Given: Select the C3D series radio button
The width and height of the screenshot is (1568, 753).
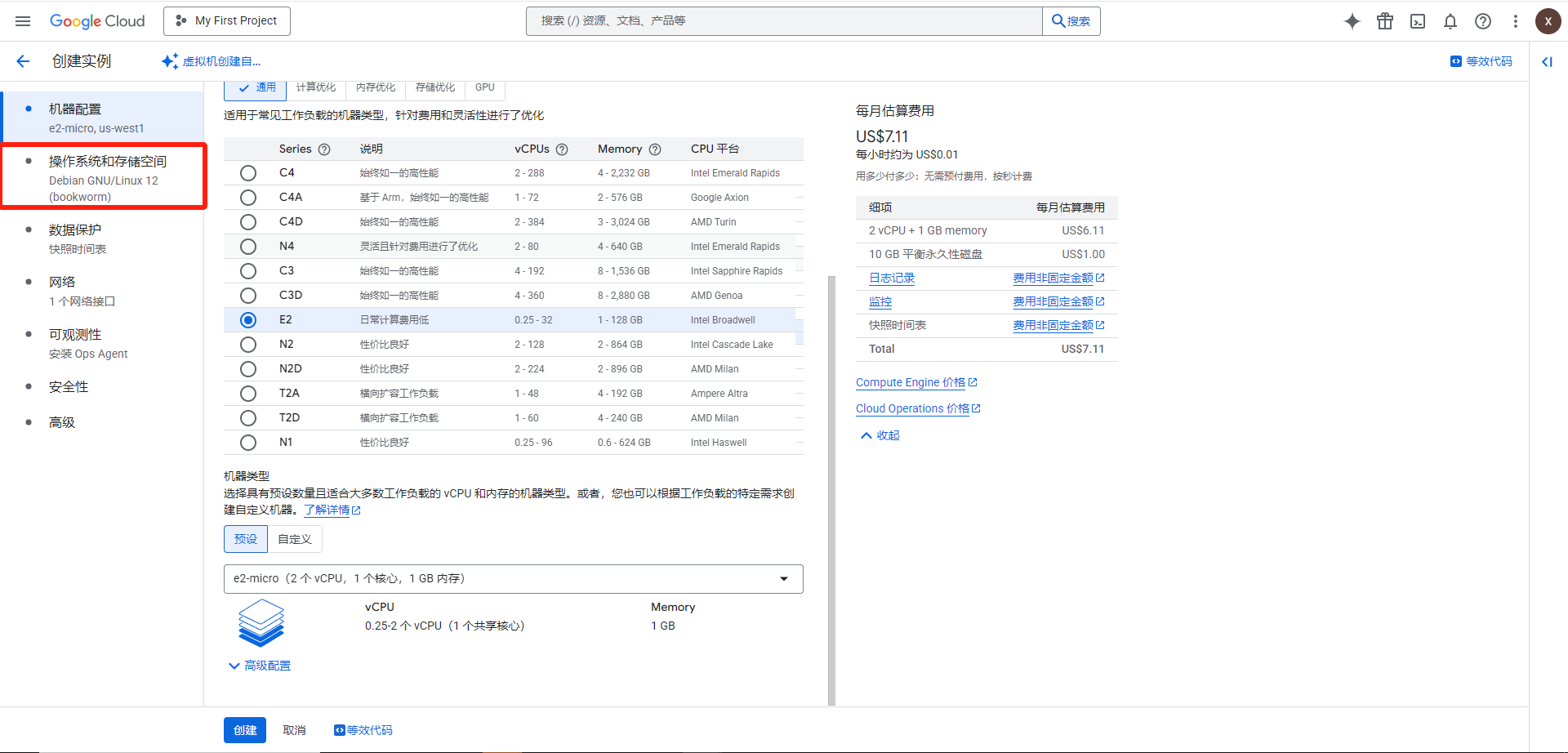Looking at the screenshot, I should (248, 296).
